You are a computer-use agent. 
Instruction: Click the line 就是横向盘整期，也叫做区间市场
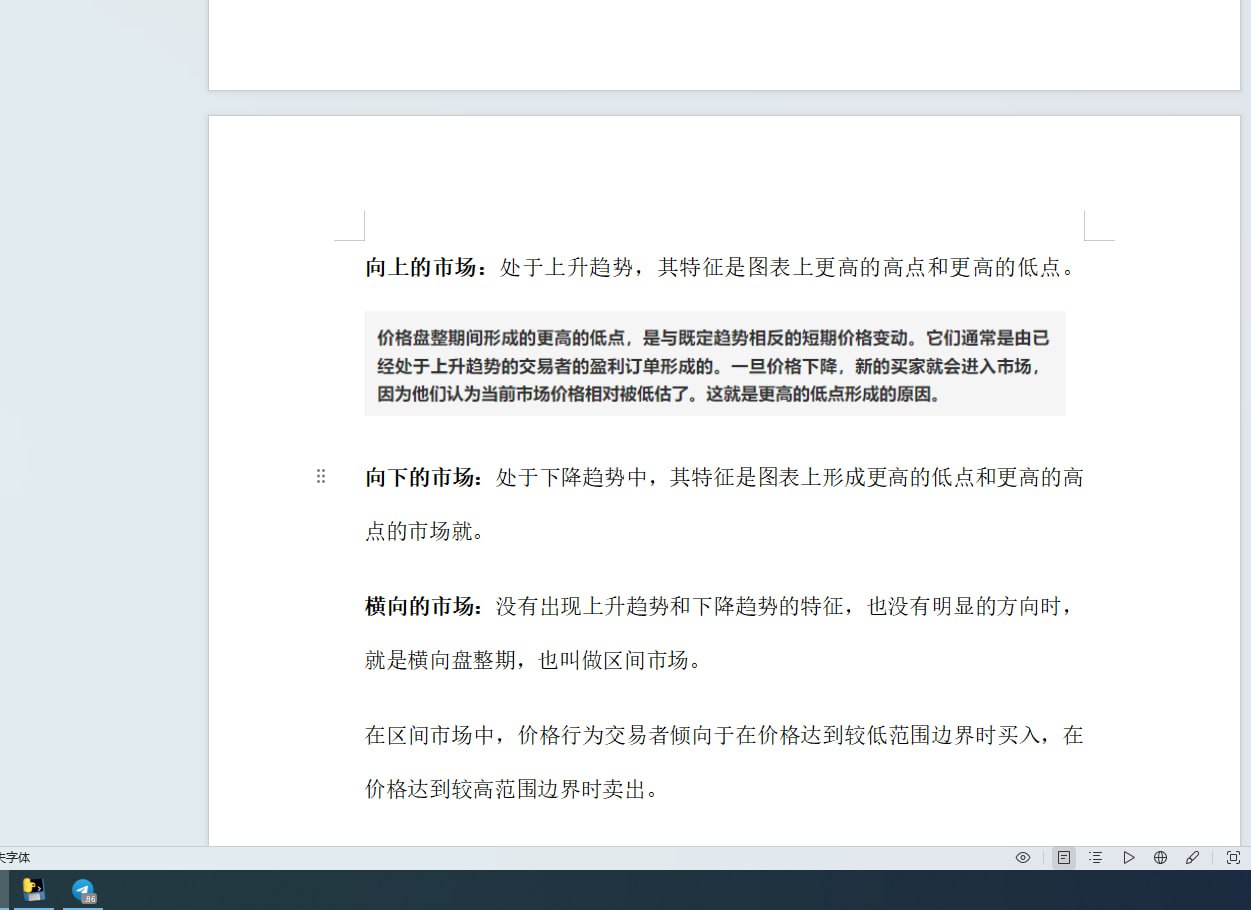[532, 661]
